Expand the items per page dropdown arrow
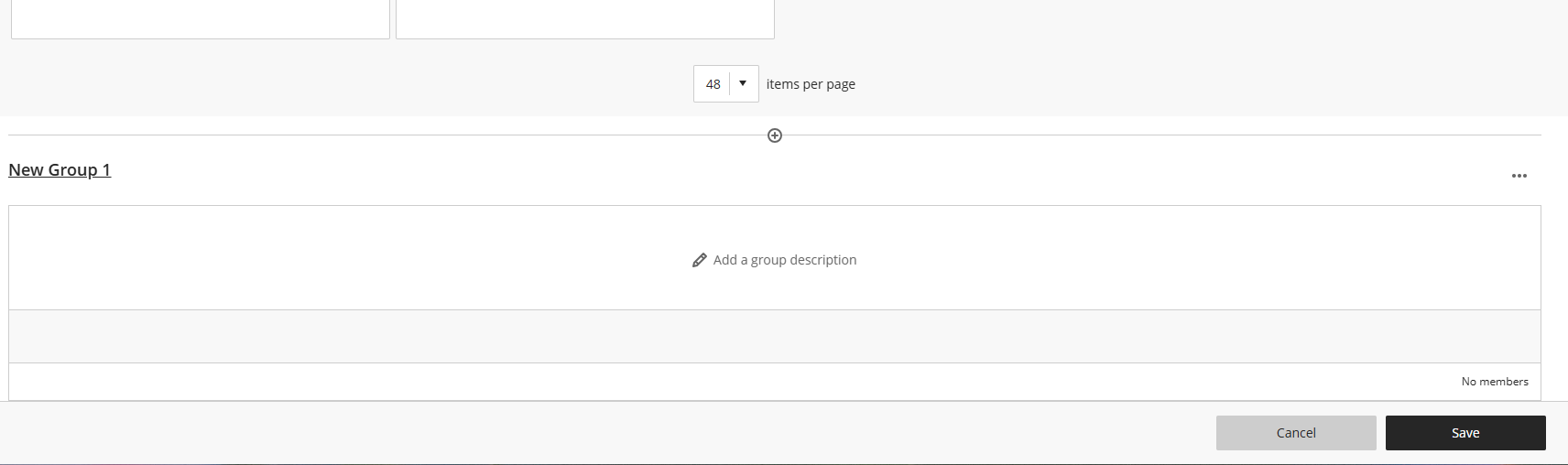The image size is (1568, 465). 743,83
